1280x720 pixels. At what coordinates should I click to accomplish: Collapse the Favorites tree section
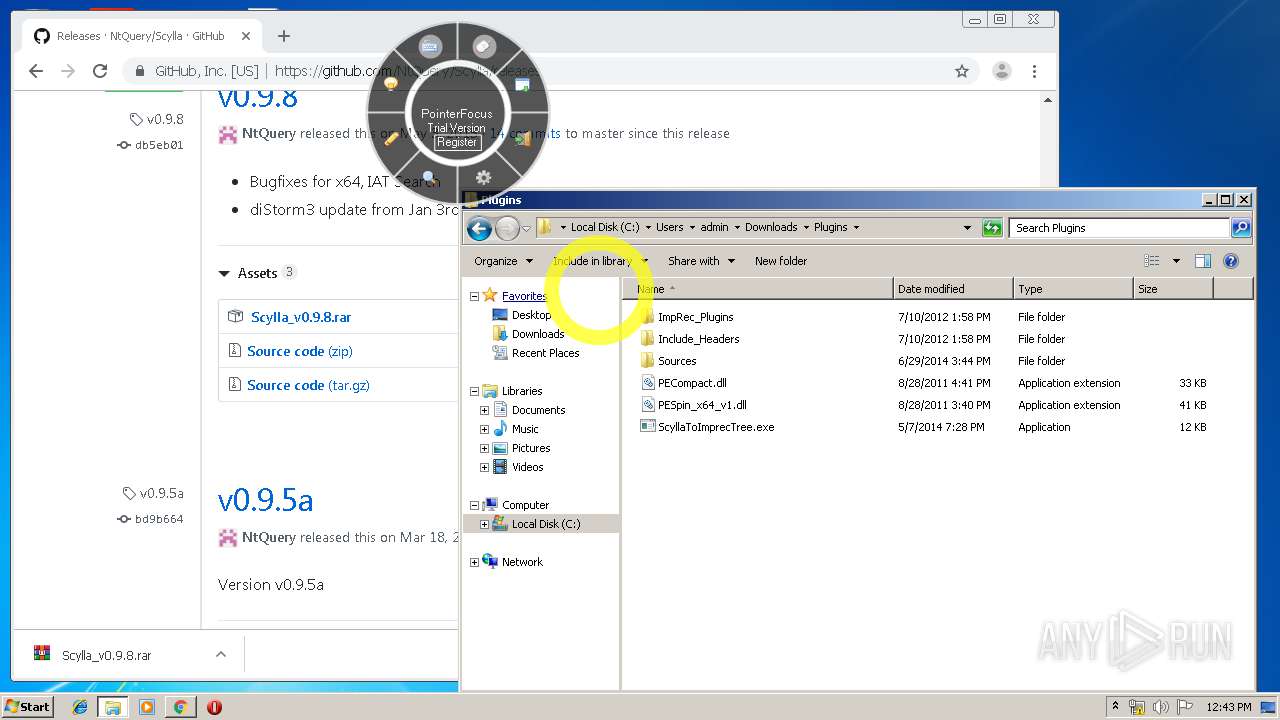[x=474, y=296]
